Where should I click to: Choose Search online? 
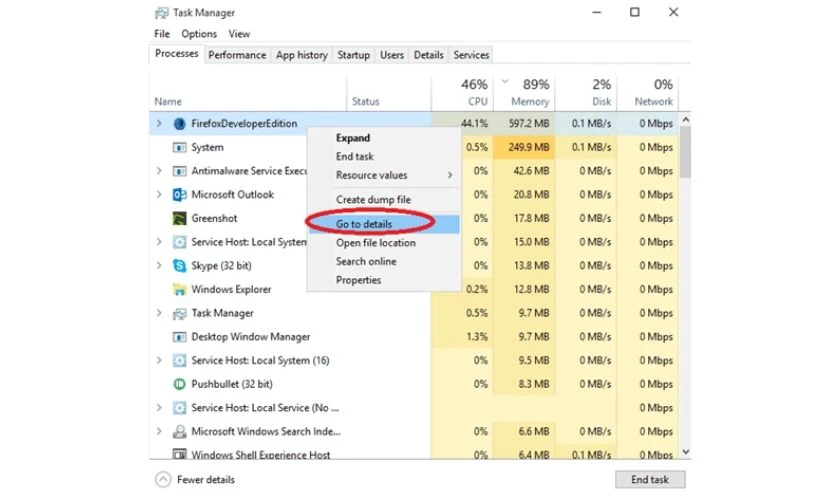click(x=384, y=262)
